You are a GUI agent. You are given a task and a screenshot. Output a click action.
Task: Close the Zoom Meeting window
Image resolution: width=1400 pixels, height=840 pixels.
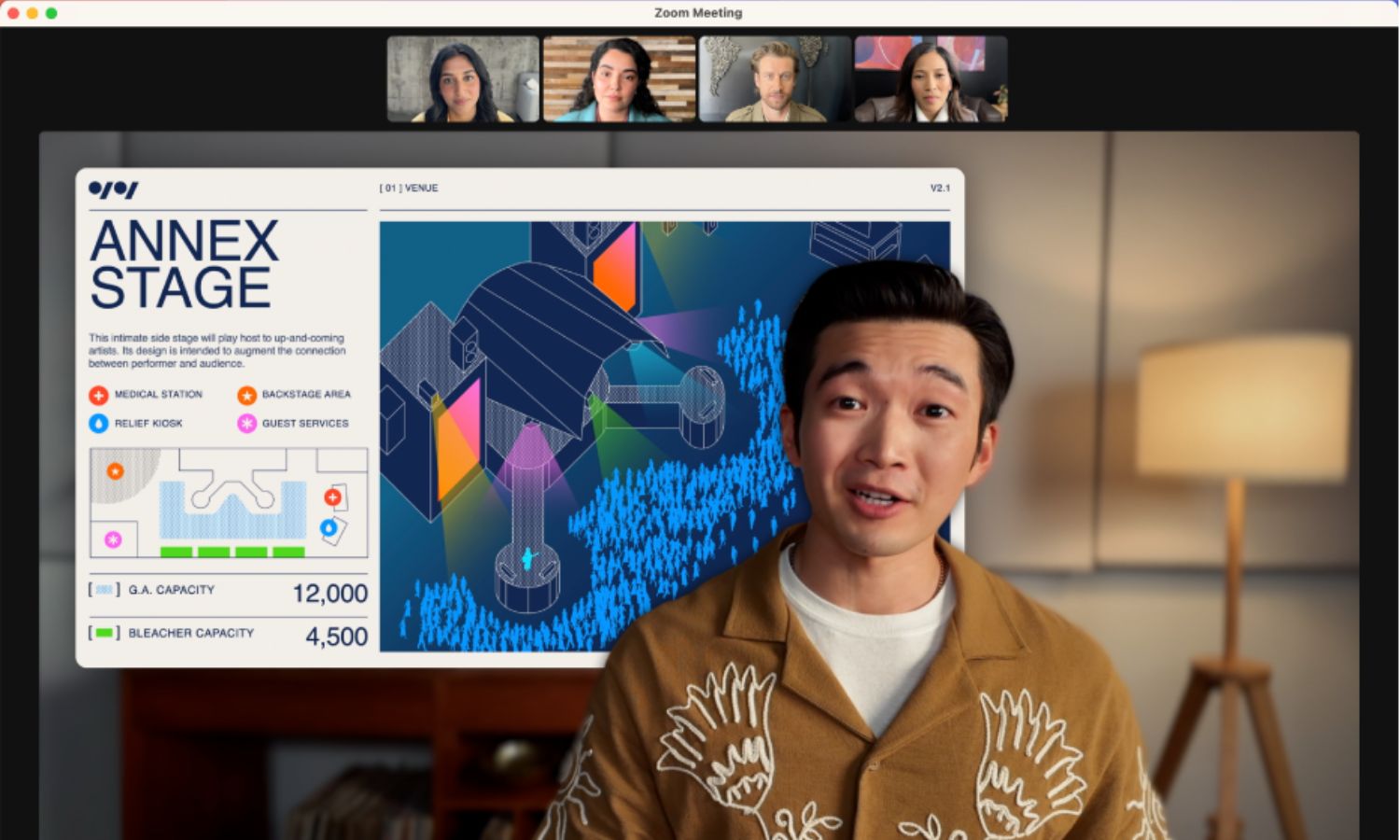pos(13,13)
